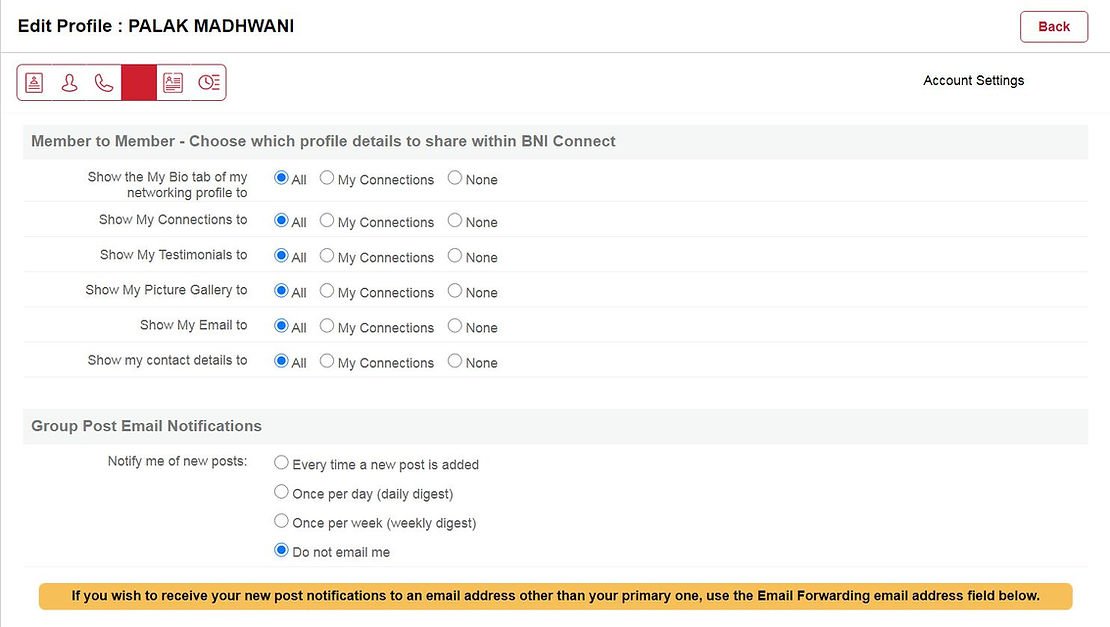Set Show My Testimonials to None
Screen dimensions: 1110x627
[x=455, y=256]
